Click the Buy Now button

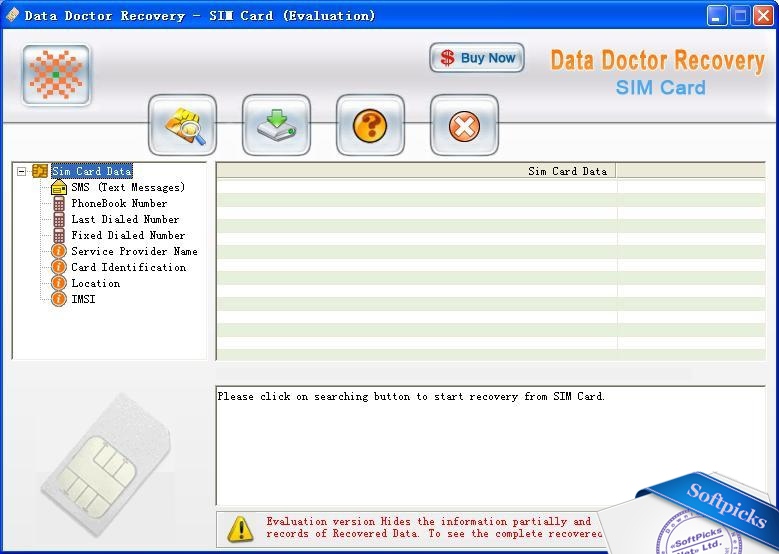pos(477,58)
